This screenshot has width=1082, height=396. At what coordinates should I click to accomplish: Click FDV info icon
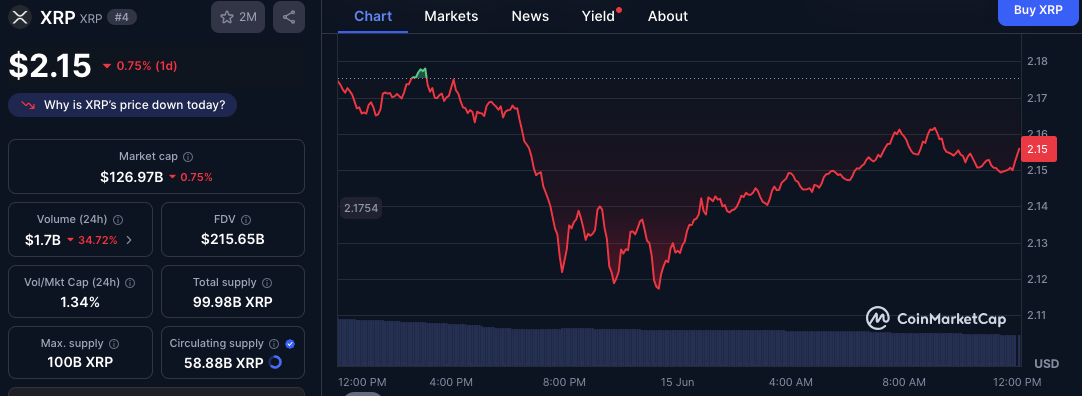(247, 219)
